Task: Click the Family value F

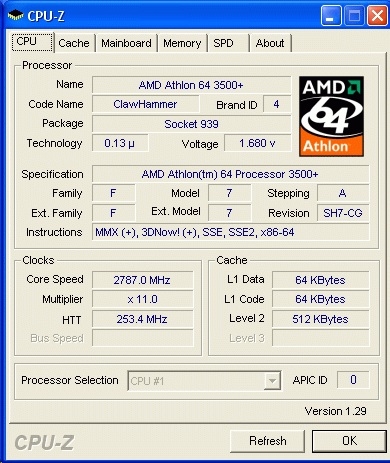Action: [113, 193]
